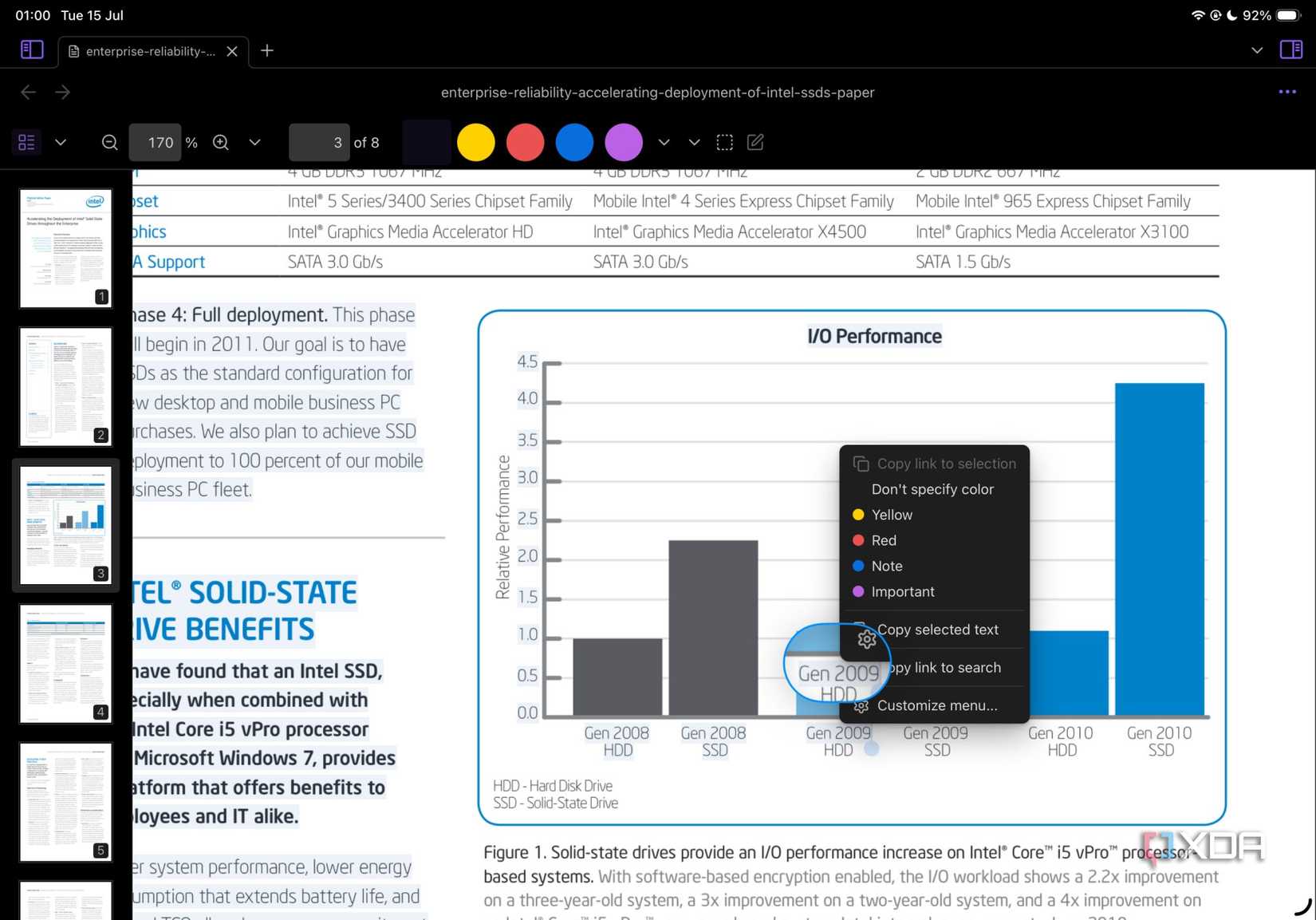Pick the yellow highlighter color swatch

tap(476, 141)
